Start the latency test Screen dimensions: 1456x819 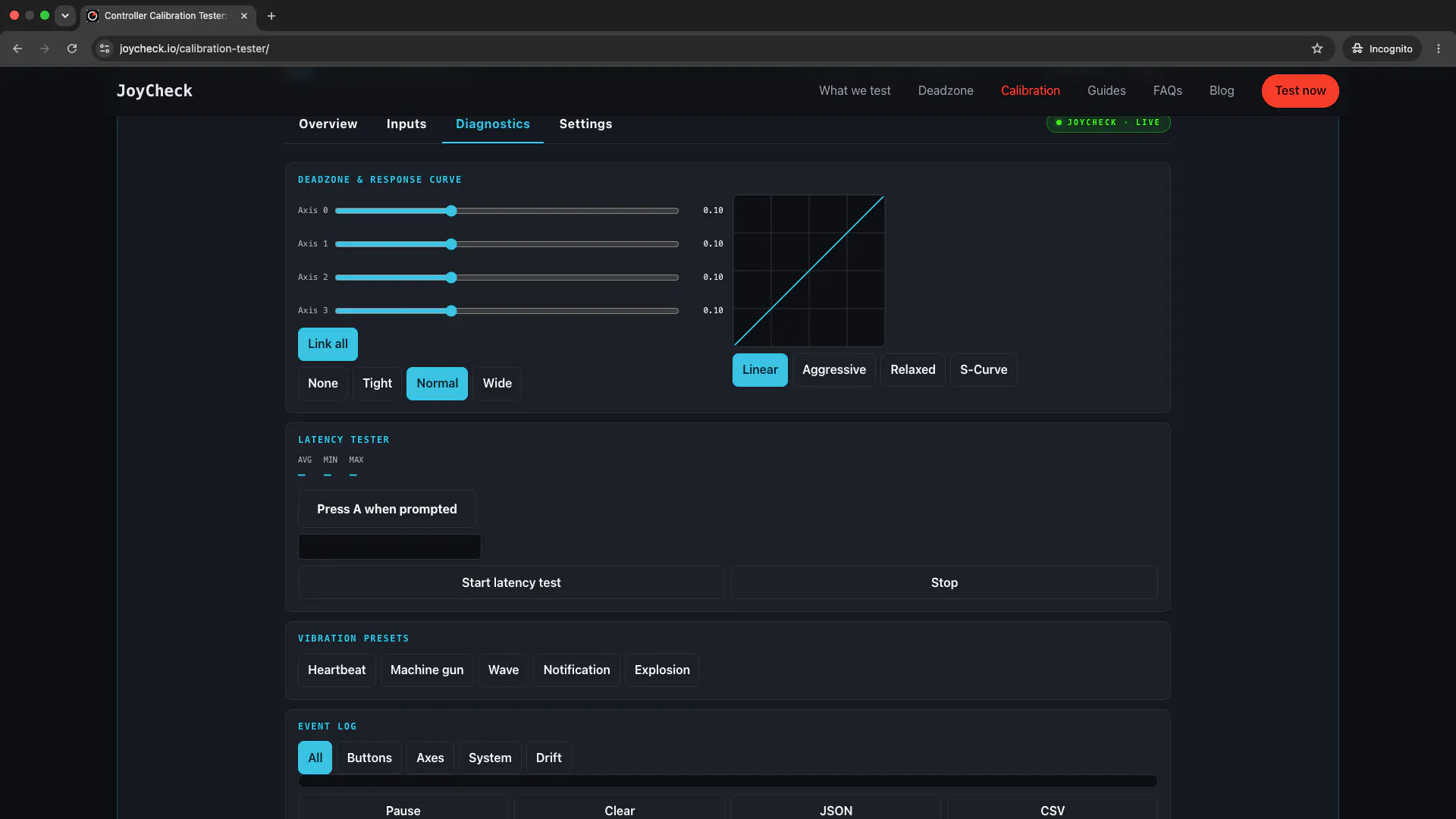click(511, 582)
